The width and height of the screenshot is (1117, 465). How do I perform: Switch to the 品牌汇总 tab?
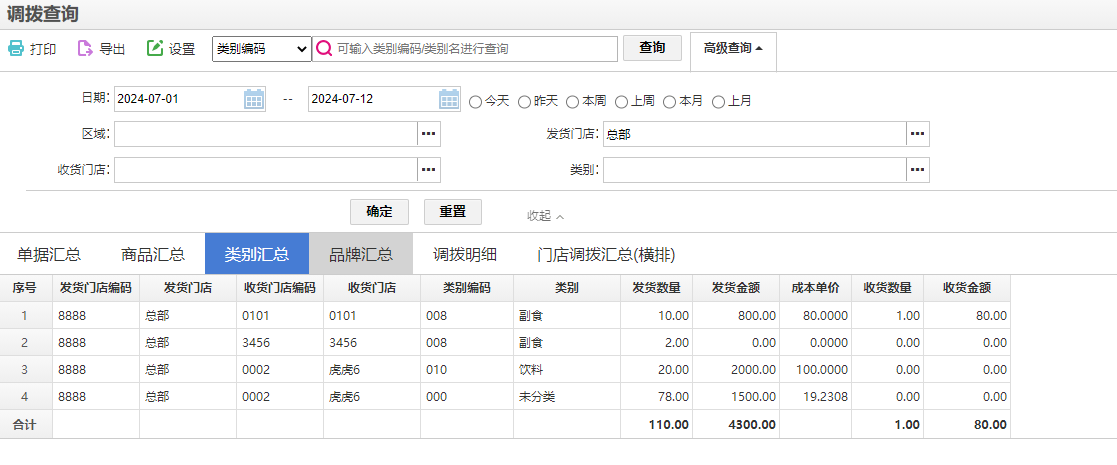(x=361, y=254)
